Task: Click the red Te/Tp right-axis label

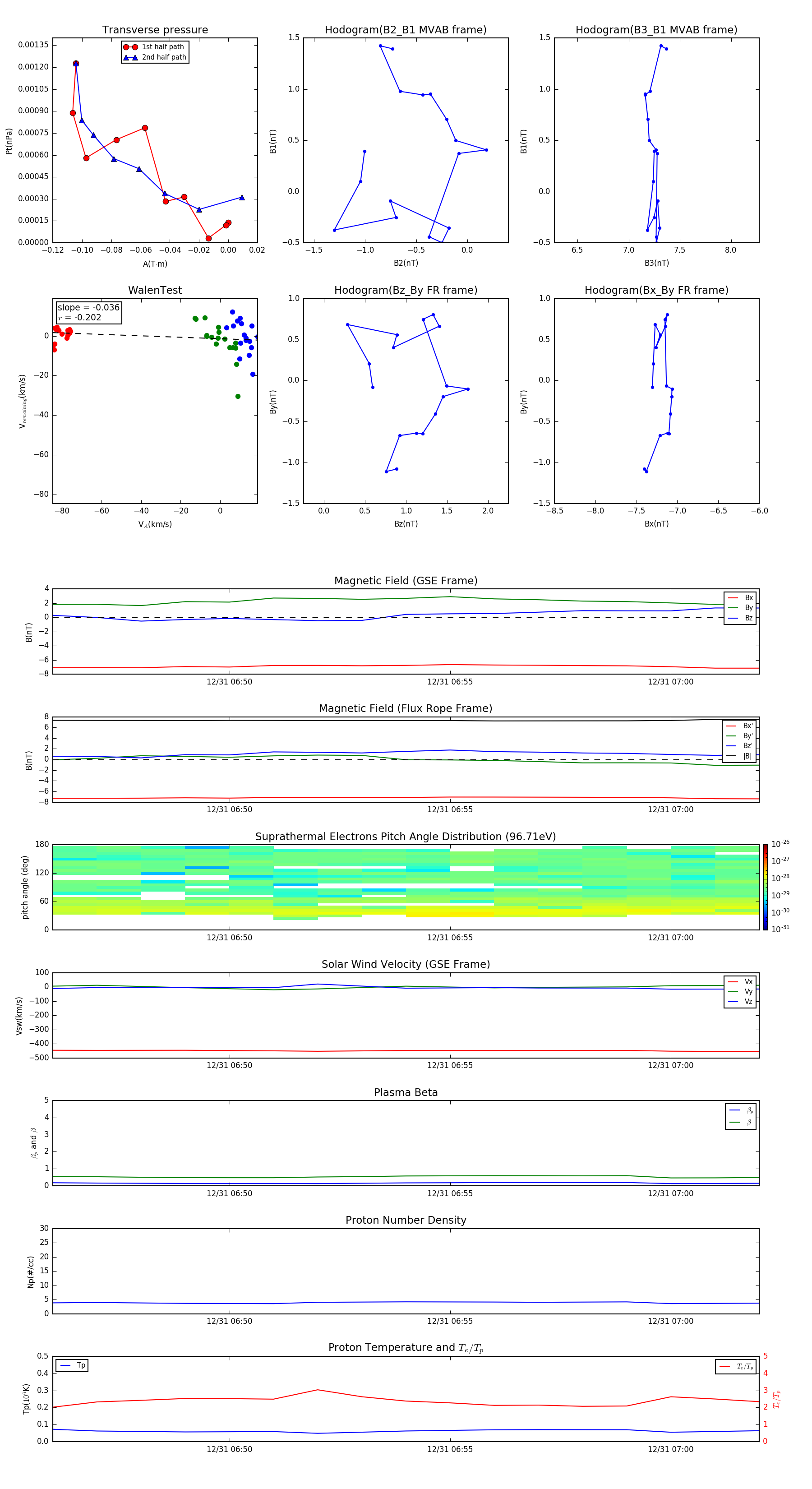Action: pyautogui.click(x=777, y=1399)
